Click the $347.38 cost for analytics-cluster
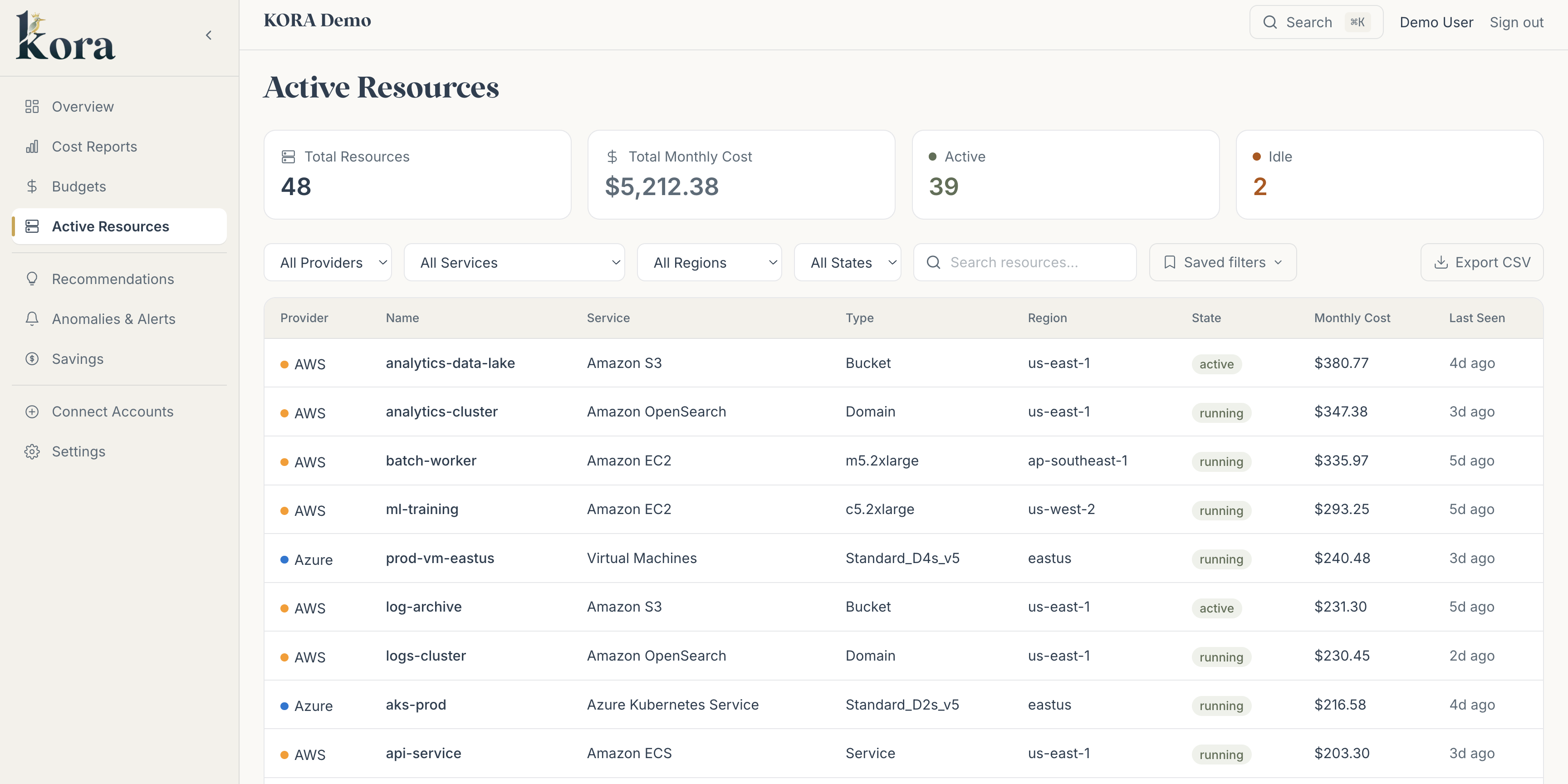The image size is (1568, 784). pyautogui.click(x=1341, y=412)
